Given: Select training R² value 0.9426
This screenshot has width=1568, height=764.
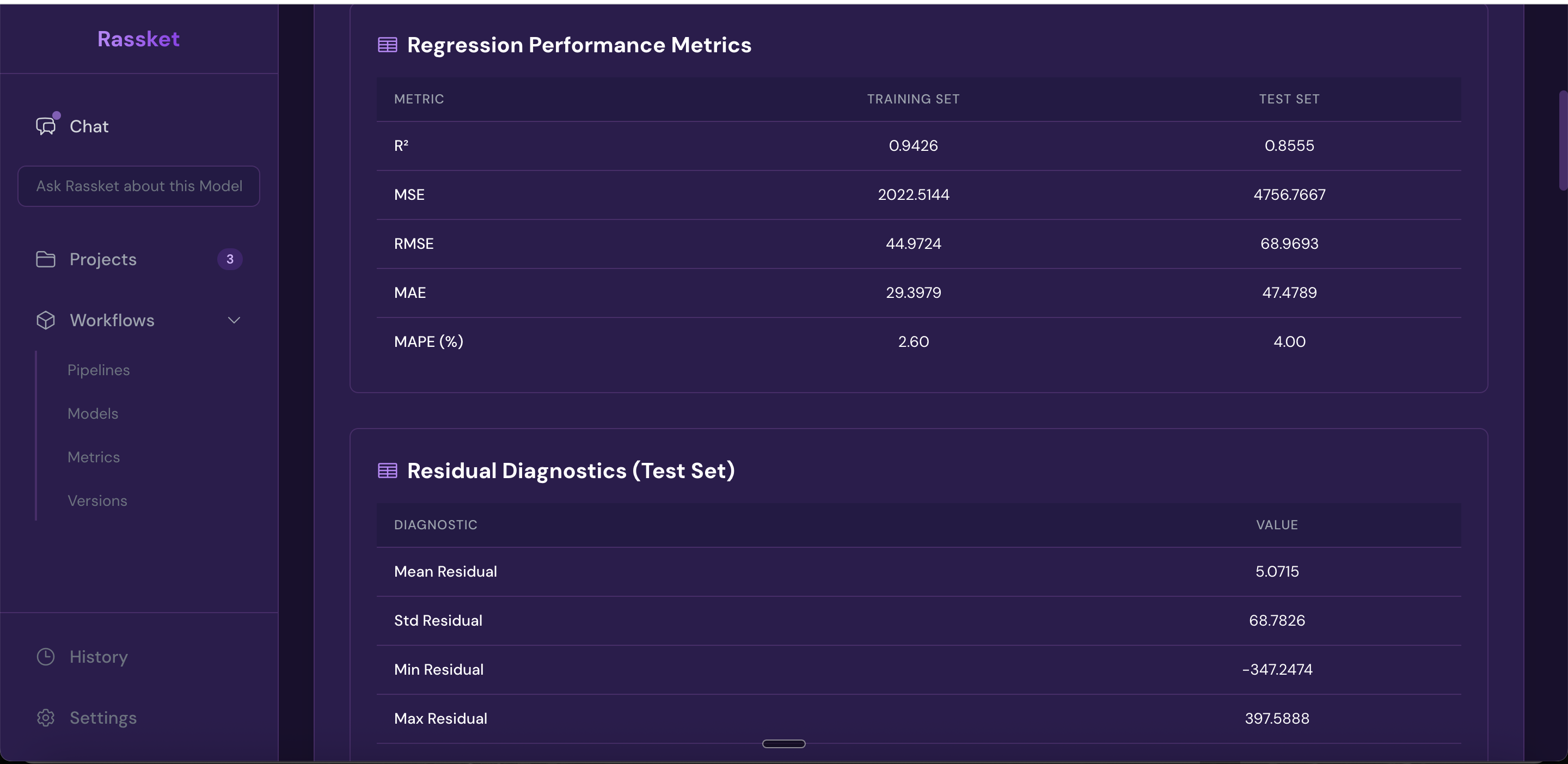Looking at the screenshot, I should (x=913, y=145).
